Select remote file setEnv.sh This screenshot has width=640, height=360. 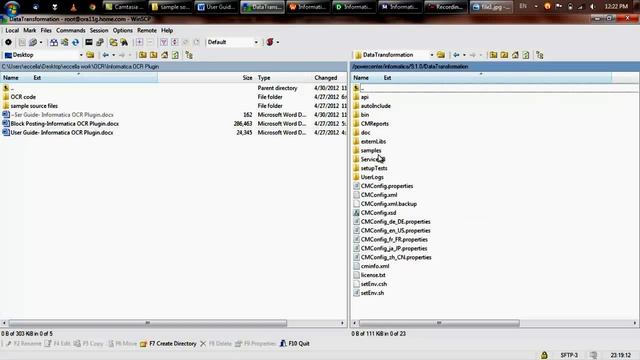pos(372,293)
